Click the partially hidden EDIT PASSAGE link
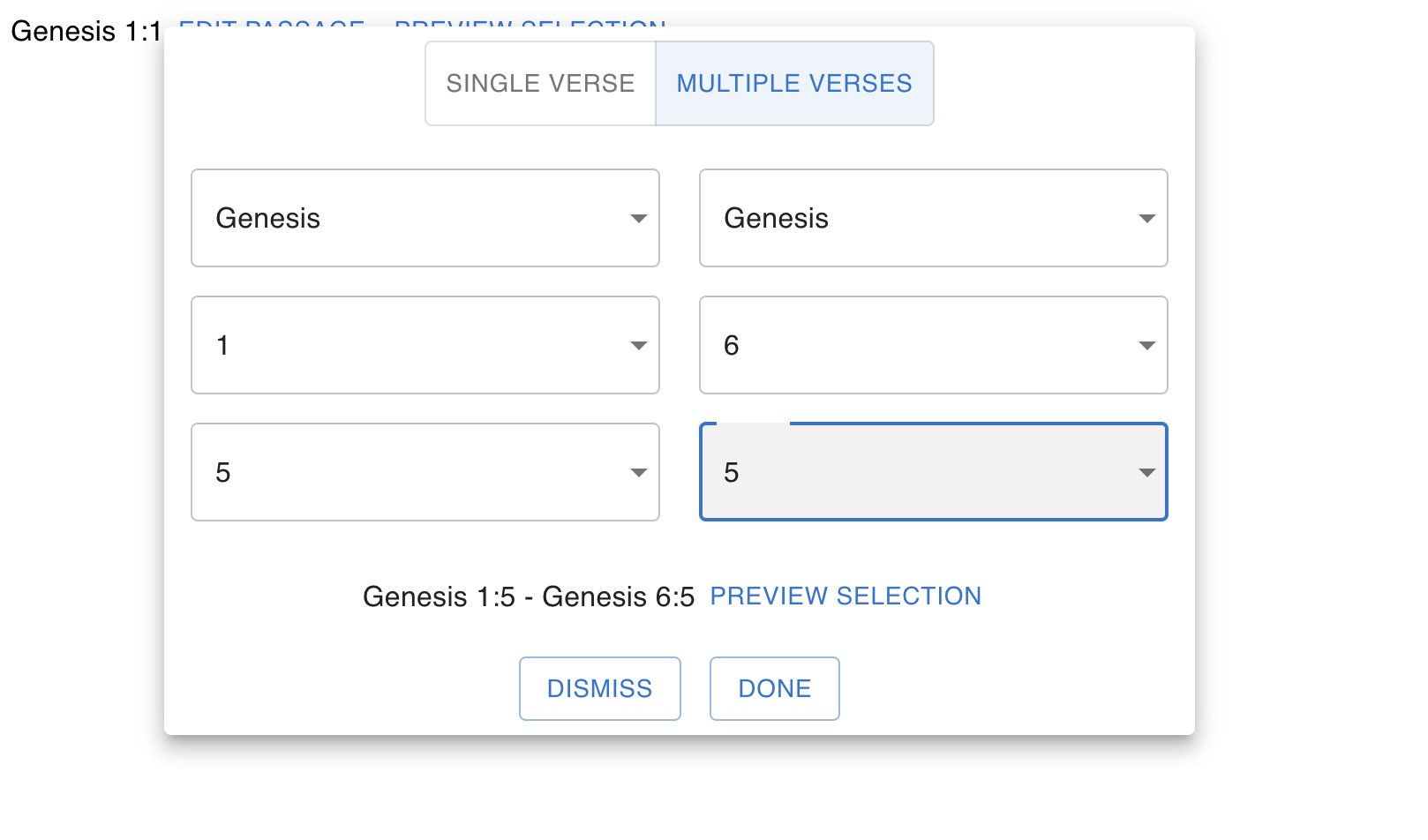This screenshot has width=1428, height=840. pyautogui.click(x=272, y=23)
